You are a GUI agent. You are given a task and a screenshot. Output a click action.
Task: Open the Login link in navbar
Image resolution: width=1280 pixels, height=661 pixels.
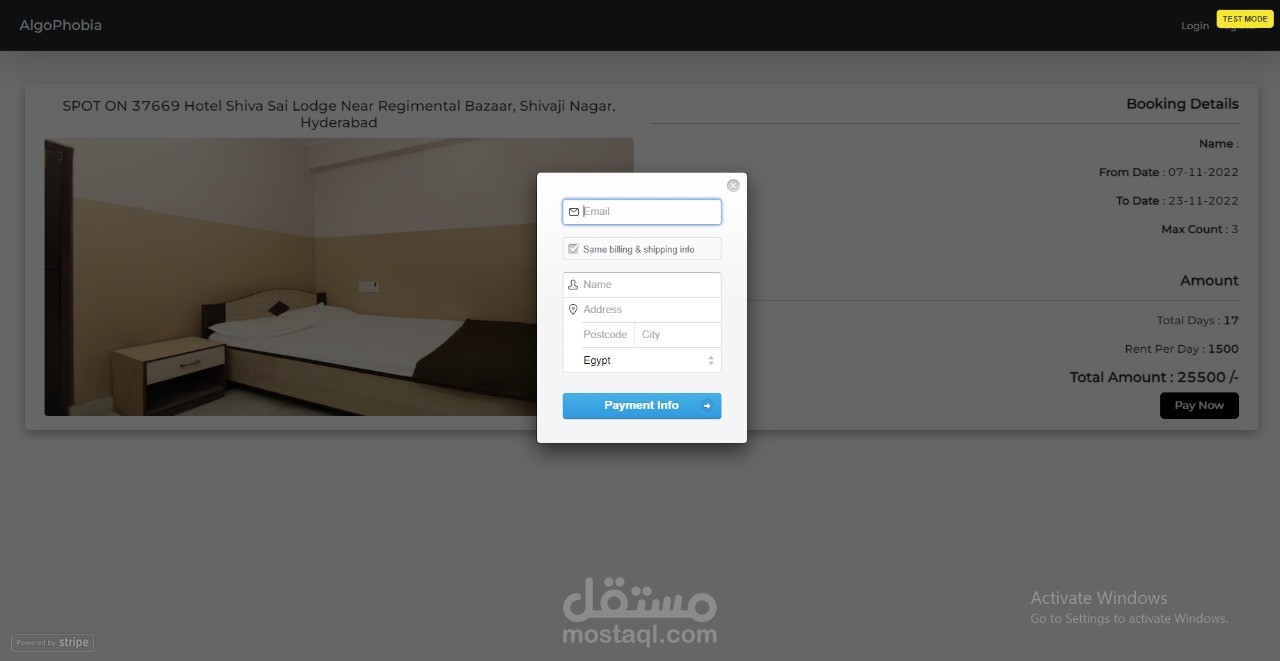[x=1195, y=26]
